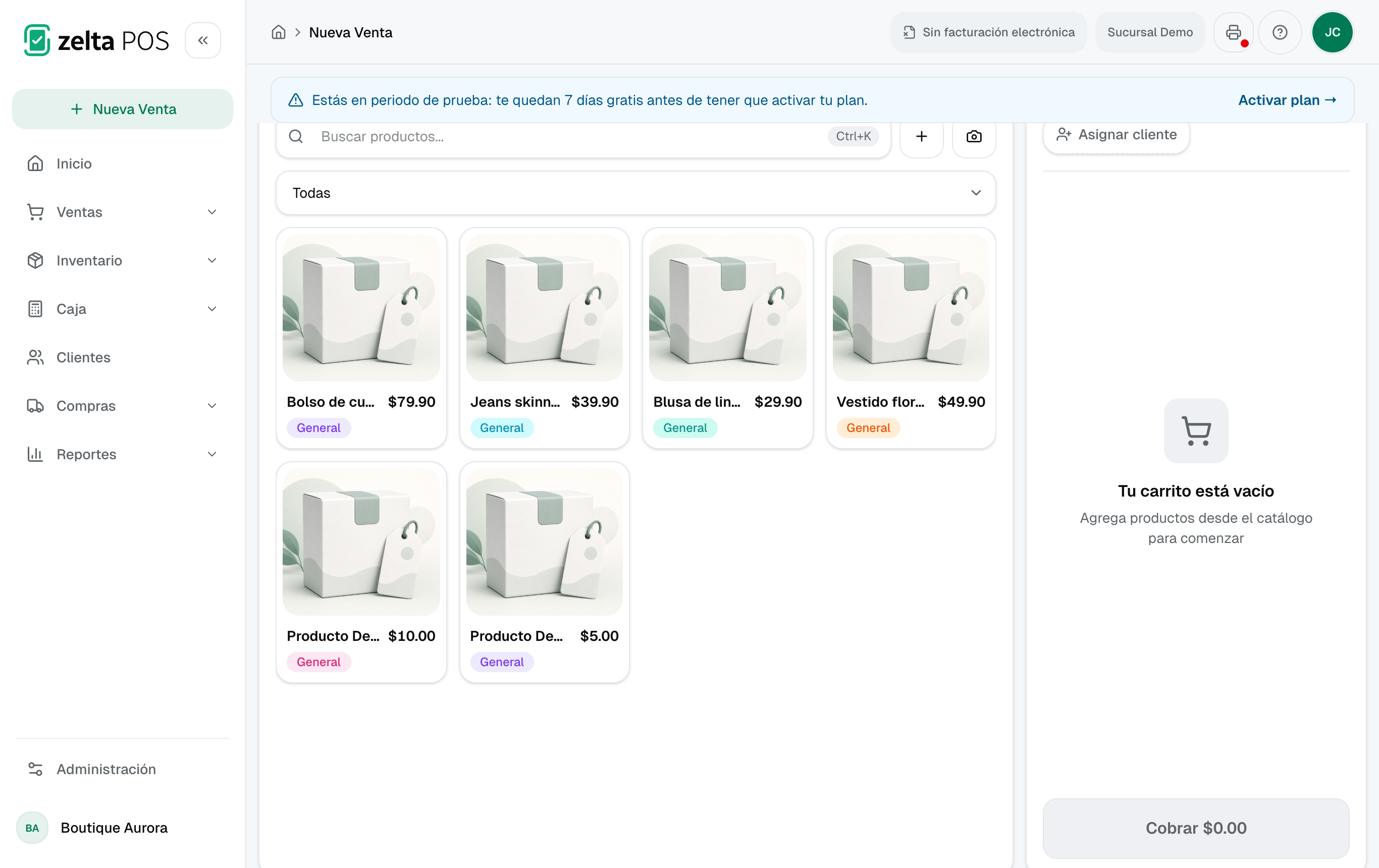Click the BA Boutique Aurora avatar
Image resolution: width=1379 pixels, height=868 pixels.
point(32,828)
